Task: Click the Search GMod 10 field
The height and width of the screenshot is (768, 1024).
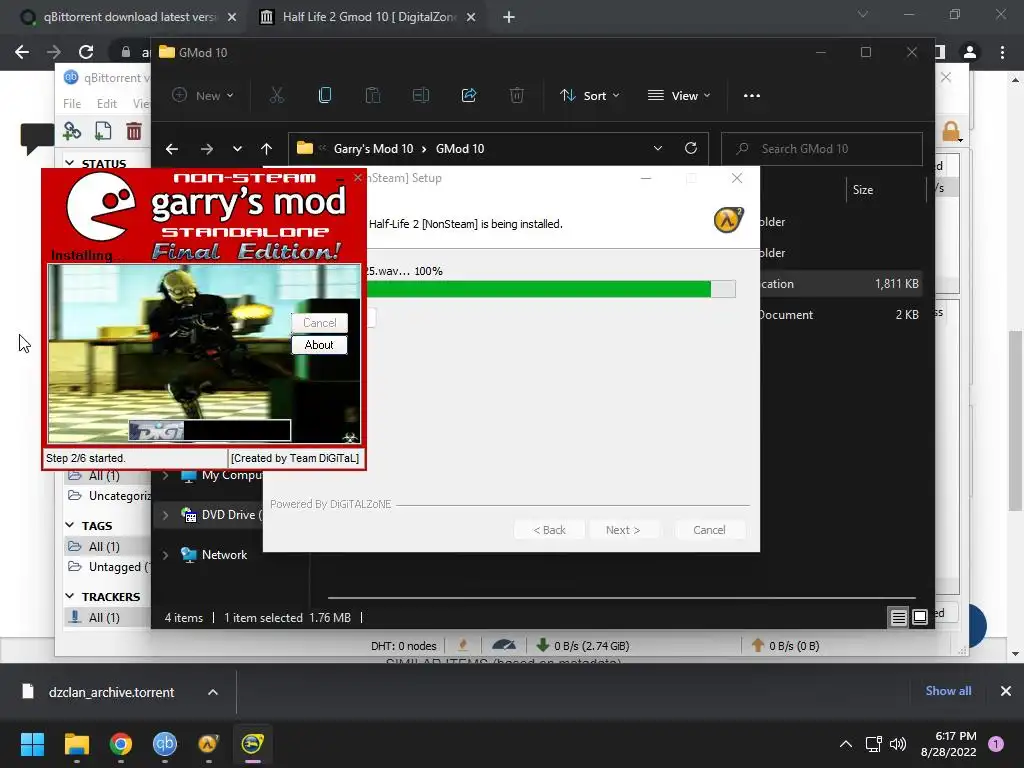Action: coord(822,148)
